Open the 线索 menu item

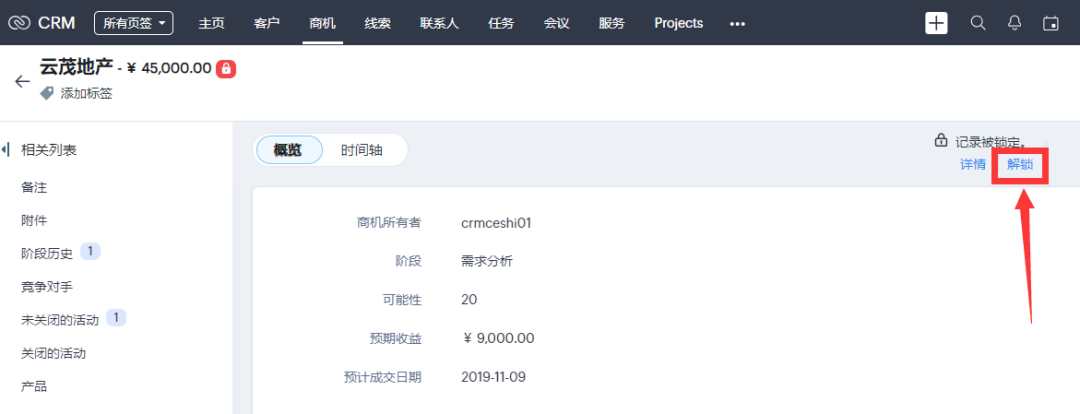(378, 23)
